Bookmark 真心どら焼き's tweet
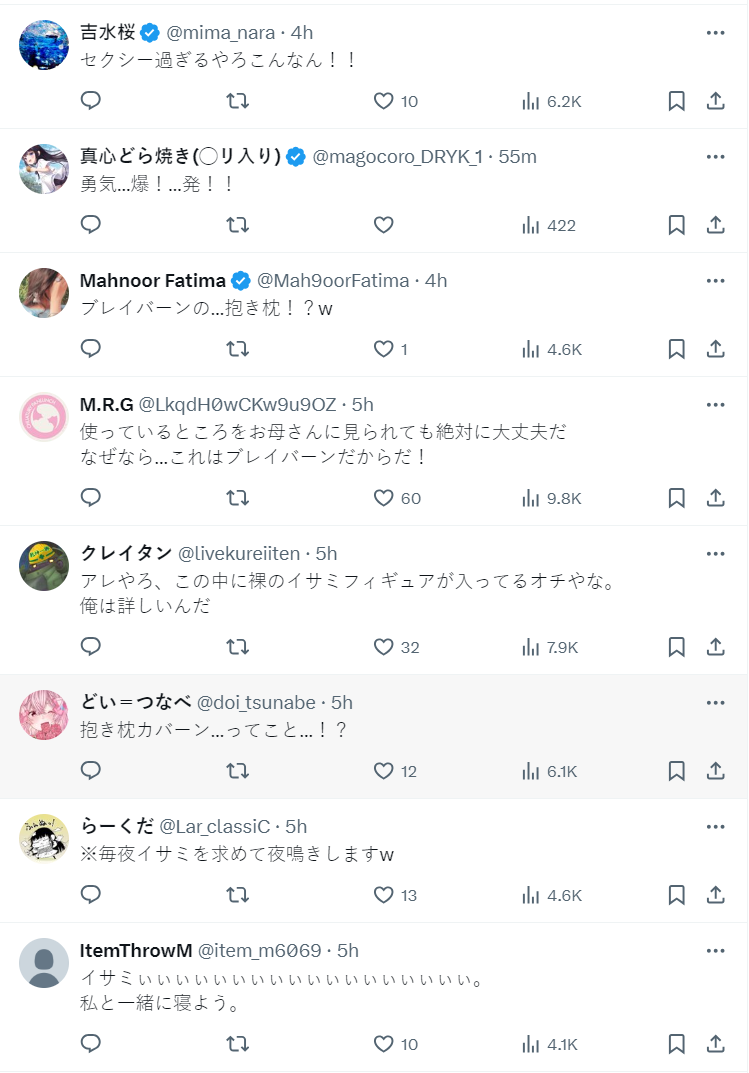Image resolution: width=749 pixels, height=1073 pixels. (x=676, y=225)
